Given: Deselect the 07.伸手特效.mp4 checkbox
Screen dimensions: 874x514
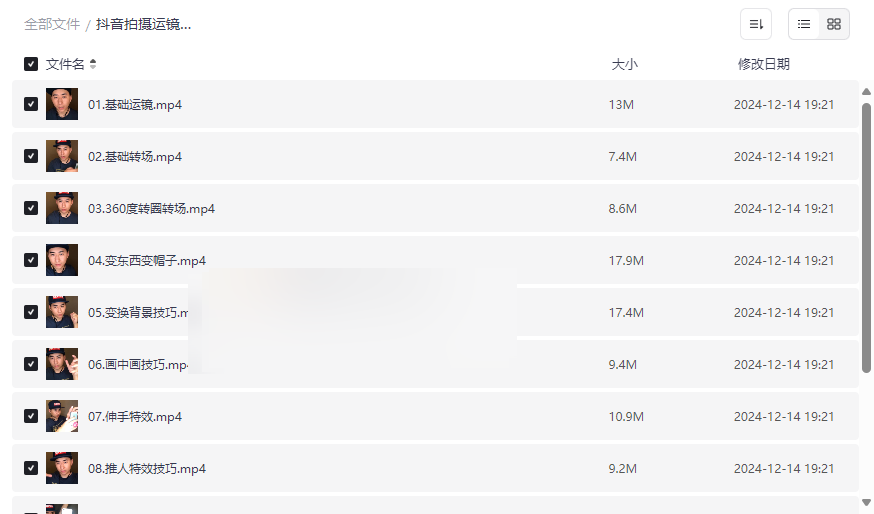Looking at the screenshot, I should pos(31,416).
